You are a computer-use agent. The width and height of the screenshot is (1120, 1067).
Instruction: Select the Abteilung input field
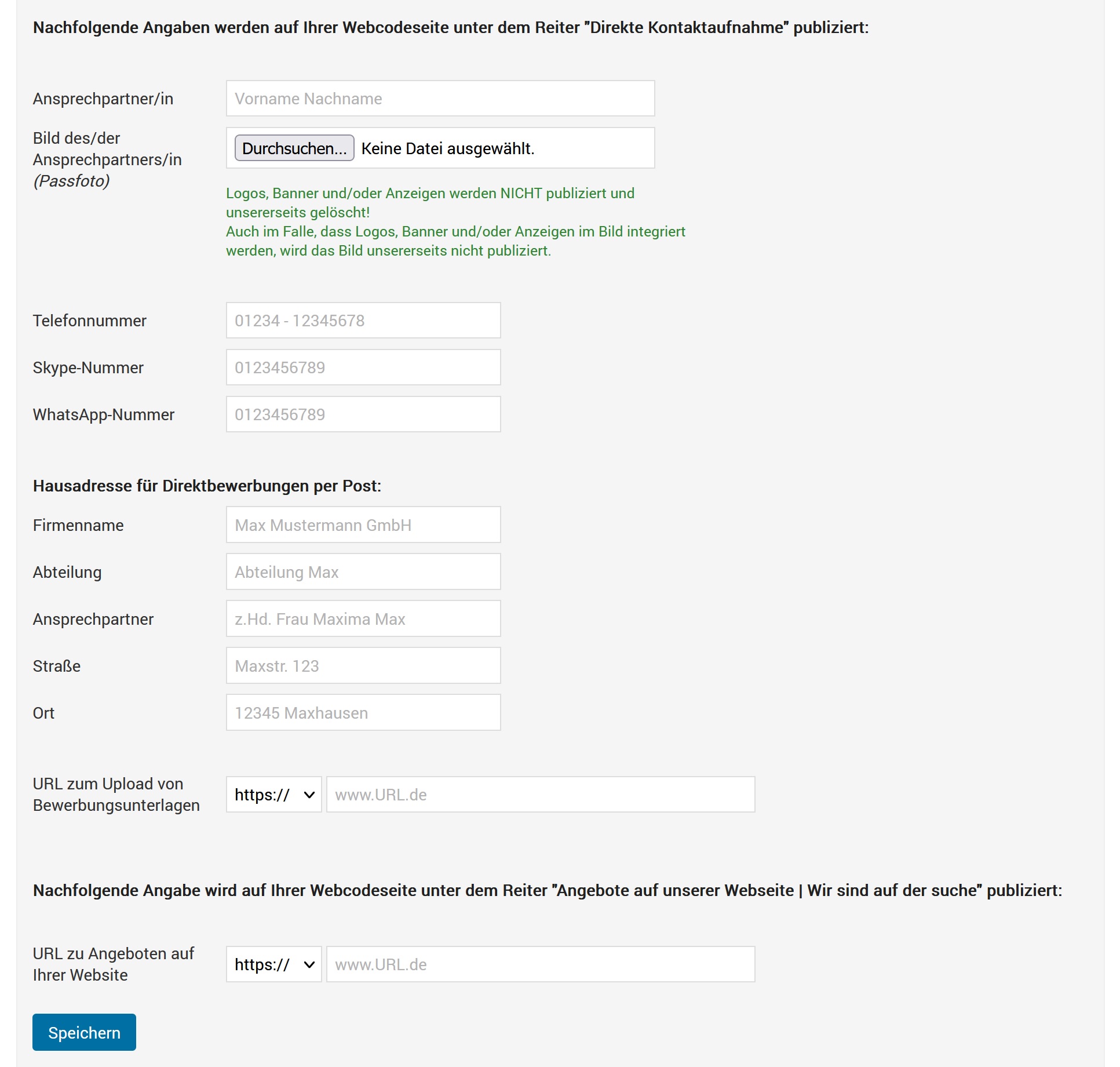click(363, 571)
